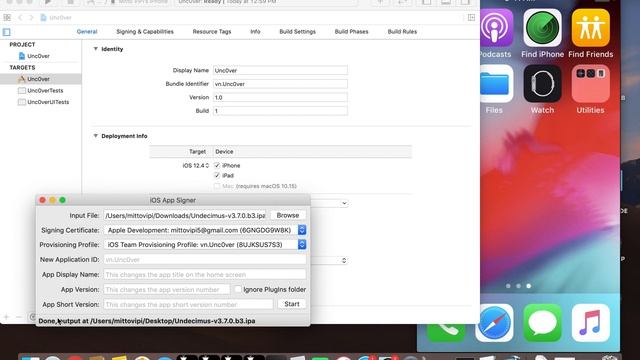The image size is (640, 360).
Task: Open the Find Friends app
Action: [591, 28]
